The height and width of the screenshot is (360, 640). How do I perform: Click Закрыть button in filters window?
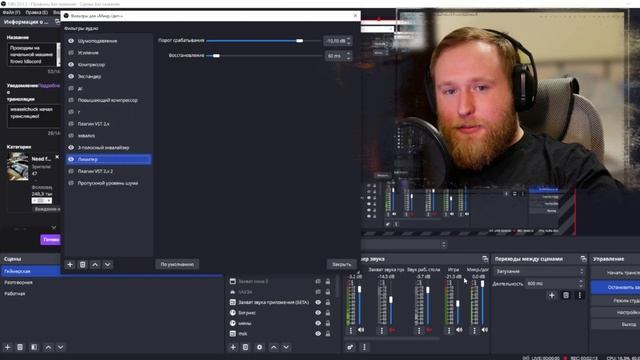tap(341, 264)
